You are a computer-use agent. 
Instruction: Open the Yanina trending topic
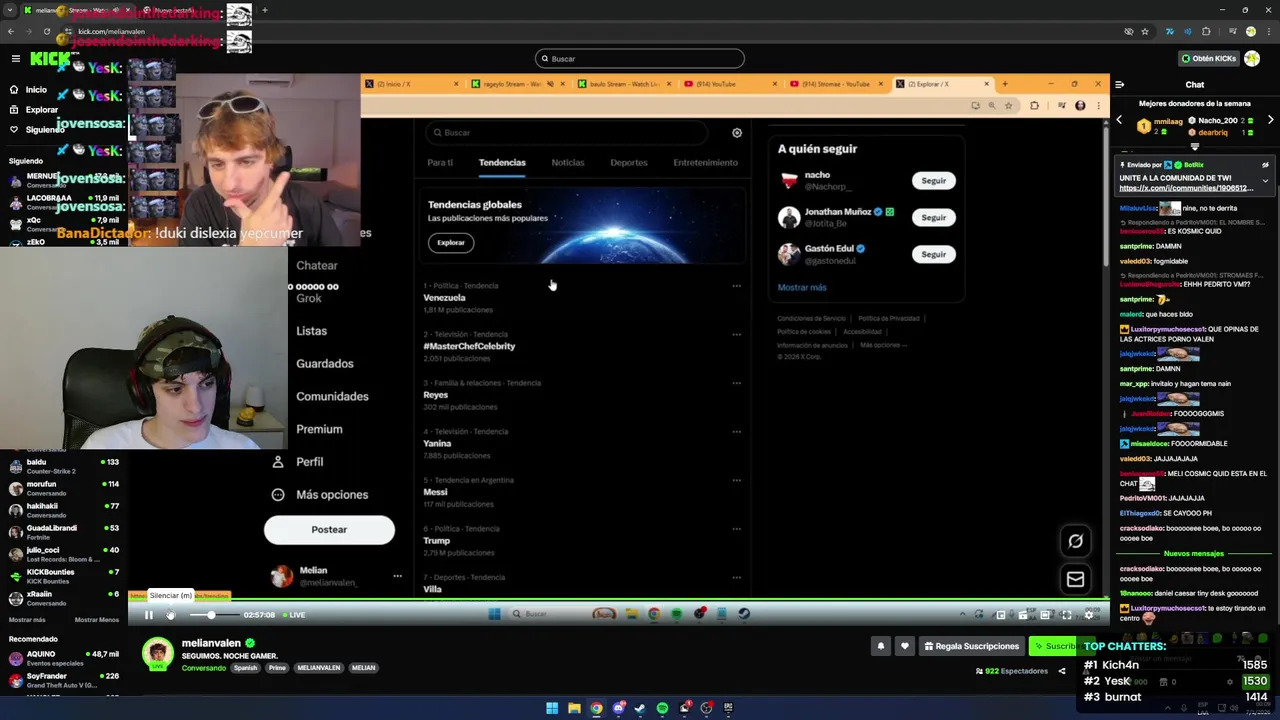click(x=437, y=444)
